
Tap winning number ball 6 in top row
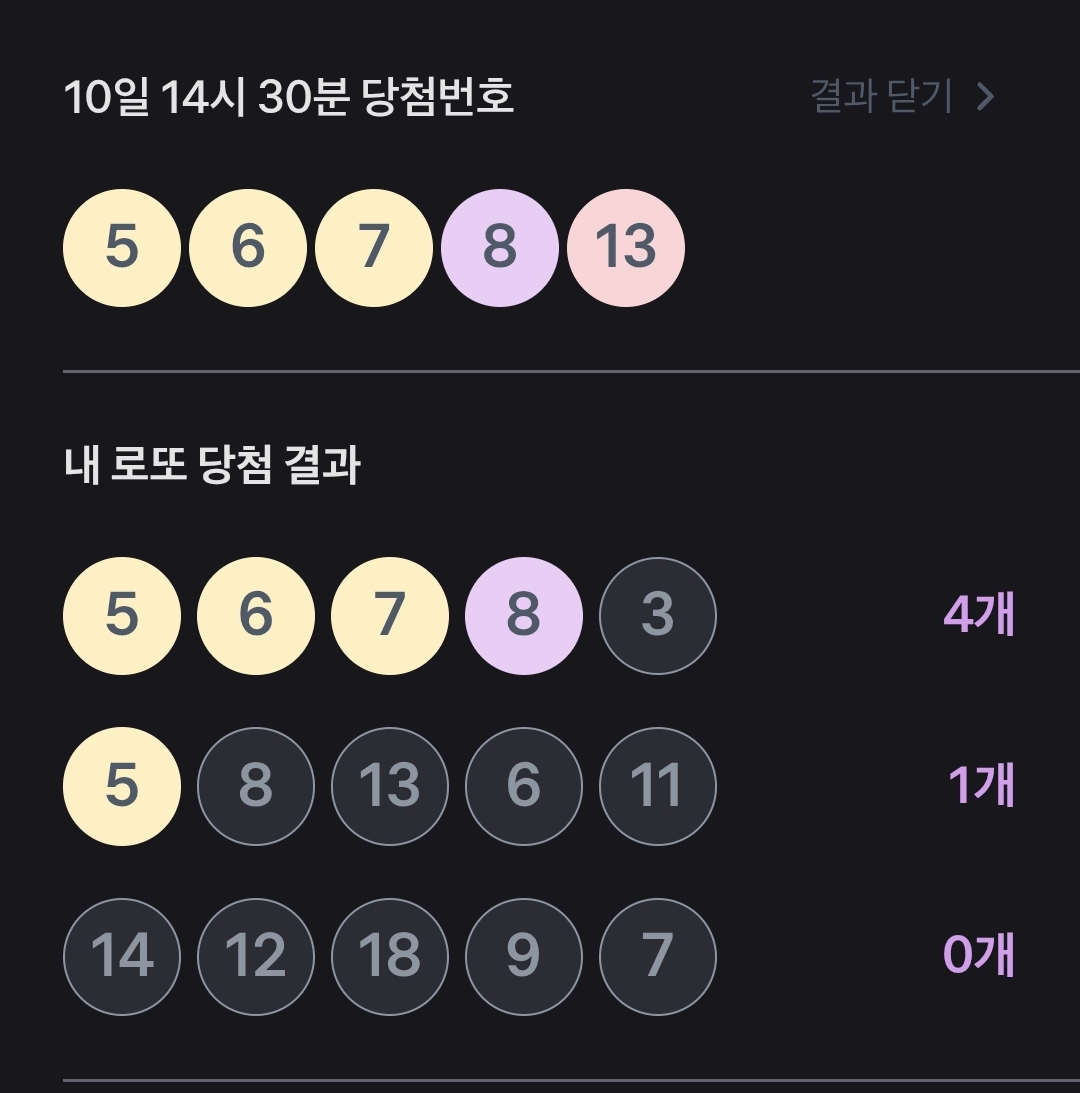(x=248, y=247)
